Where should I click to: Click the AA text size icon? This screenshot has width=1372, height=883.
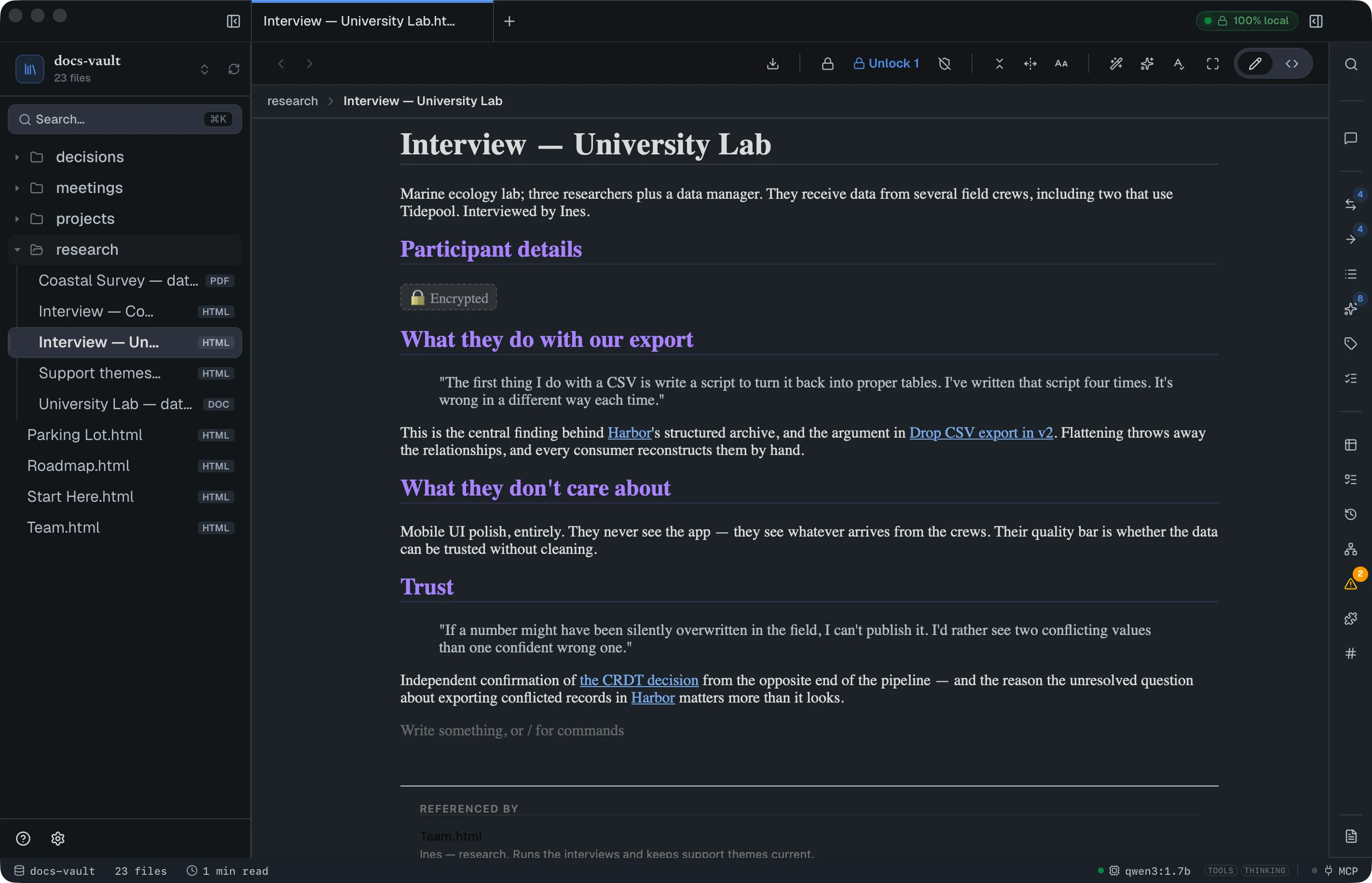1061,64
